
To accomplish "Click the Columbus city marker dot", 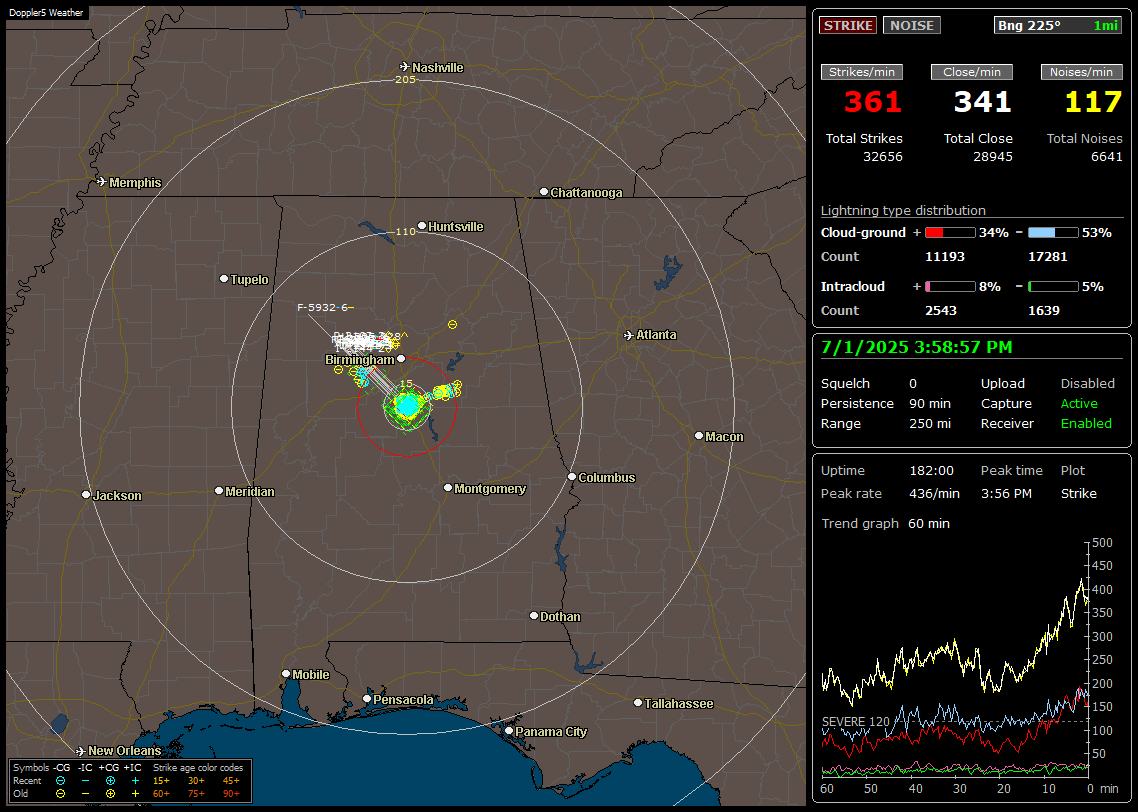I will 572,477.
